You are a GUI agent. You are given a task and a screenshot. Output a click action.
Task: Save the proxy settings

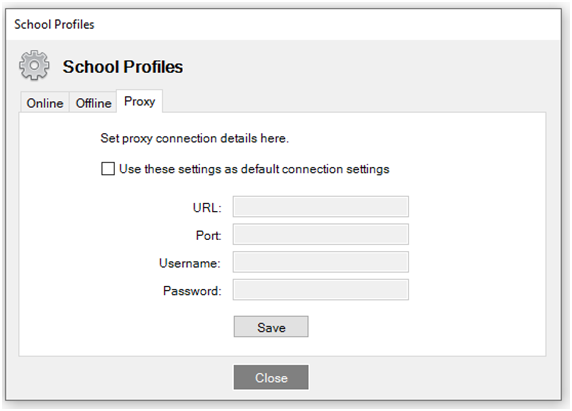(271, 327)
